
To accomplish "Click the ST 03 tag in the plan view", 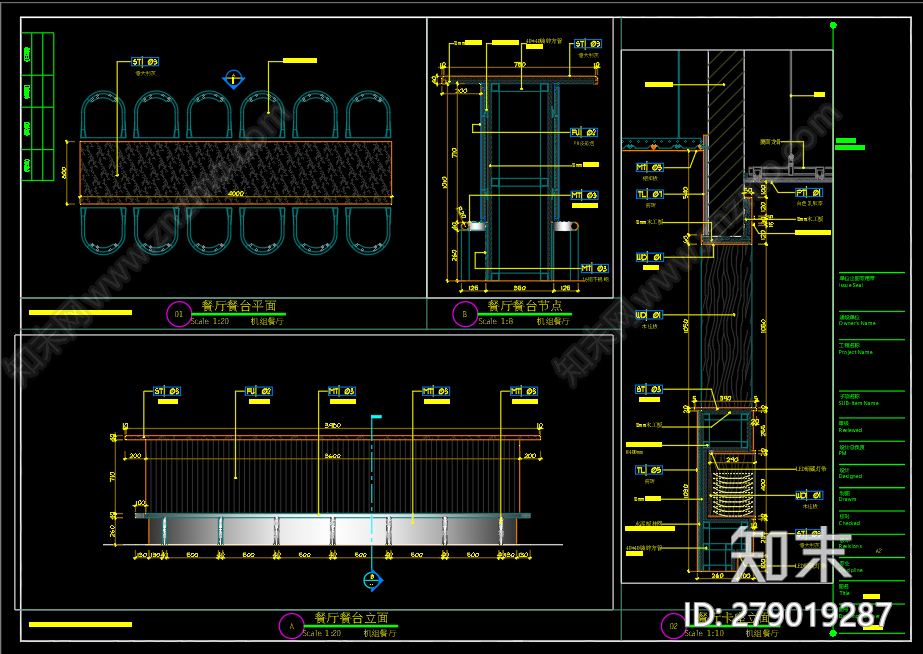I will coord(145,62).
